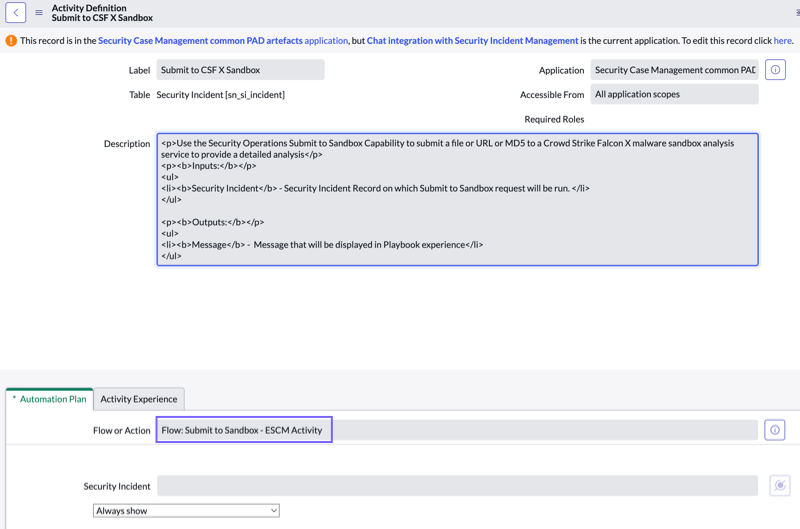Click the Description label

point(127,144)
